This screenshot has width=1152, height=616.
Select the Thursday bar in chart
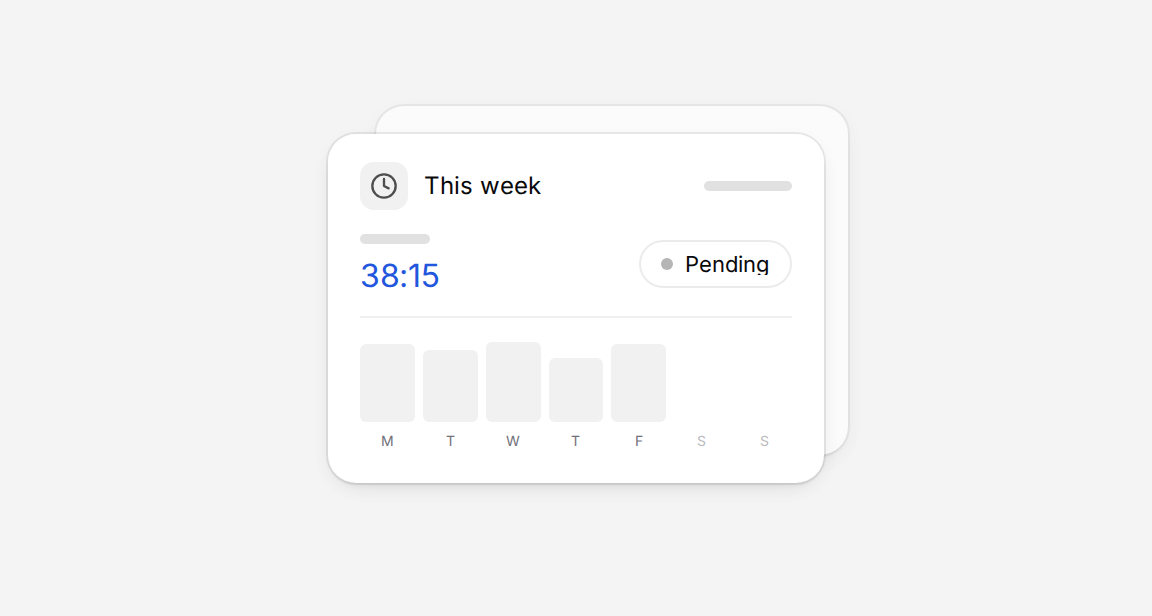click(576, 390)
